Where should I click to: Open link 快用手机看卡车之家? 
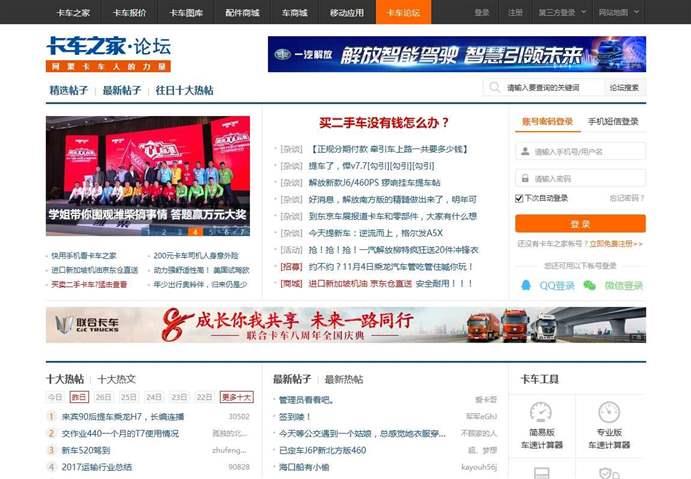(x=84, y=255)
